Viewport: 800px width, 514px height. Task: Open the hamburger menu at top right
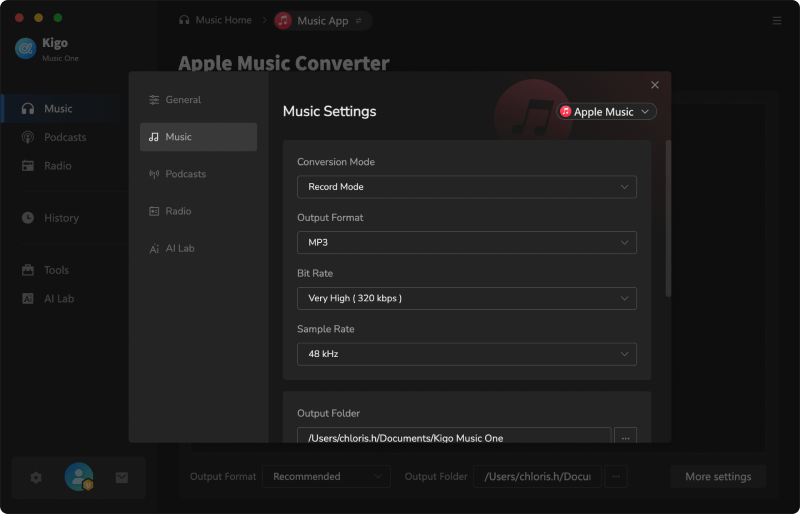pyautogui.click(x=777, y=20)
